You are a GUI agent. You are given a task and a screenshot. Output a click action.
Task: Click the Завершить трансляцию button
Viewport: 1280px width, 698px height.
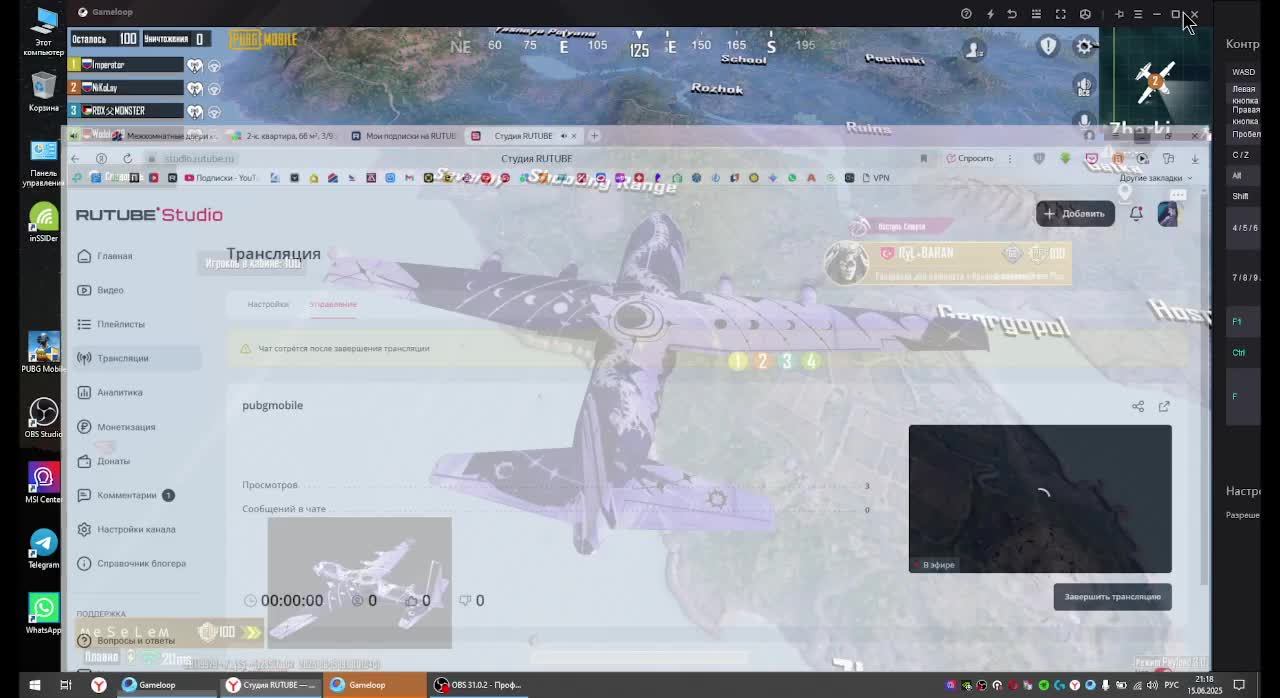pyautogui.click(x=1112, y=597)
